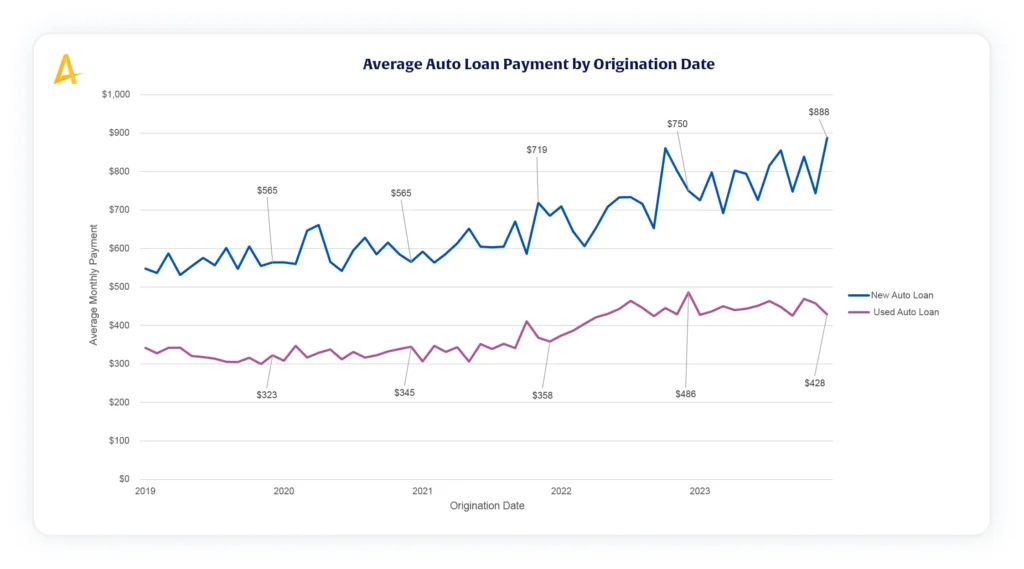Click the 2022 x-axis label
The image size is (1024, 569).
click(x=561, y=491)
